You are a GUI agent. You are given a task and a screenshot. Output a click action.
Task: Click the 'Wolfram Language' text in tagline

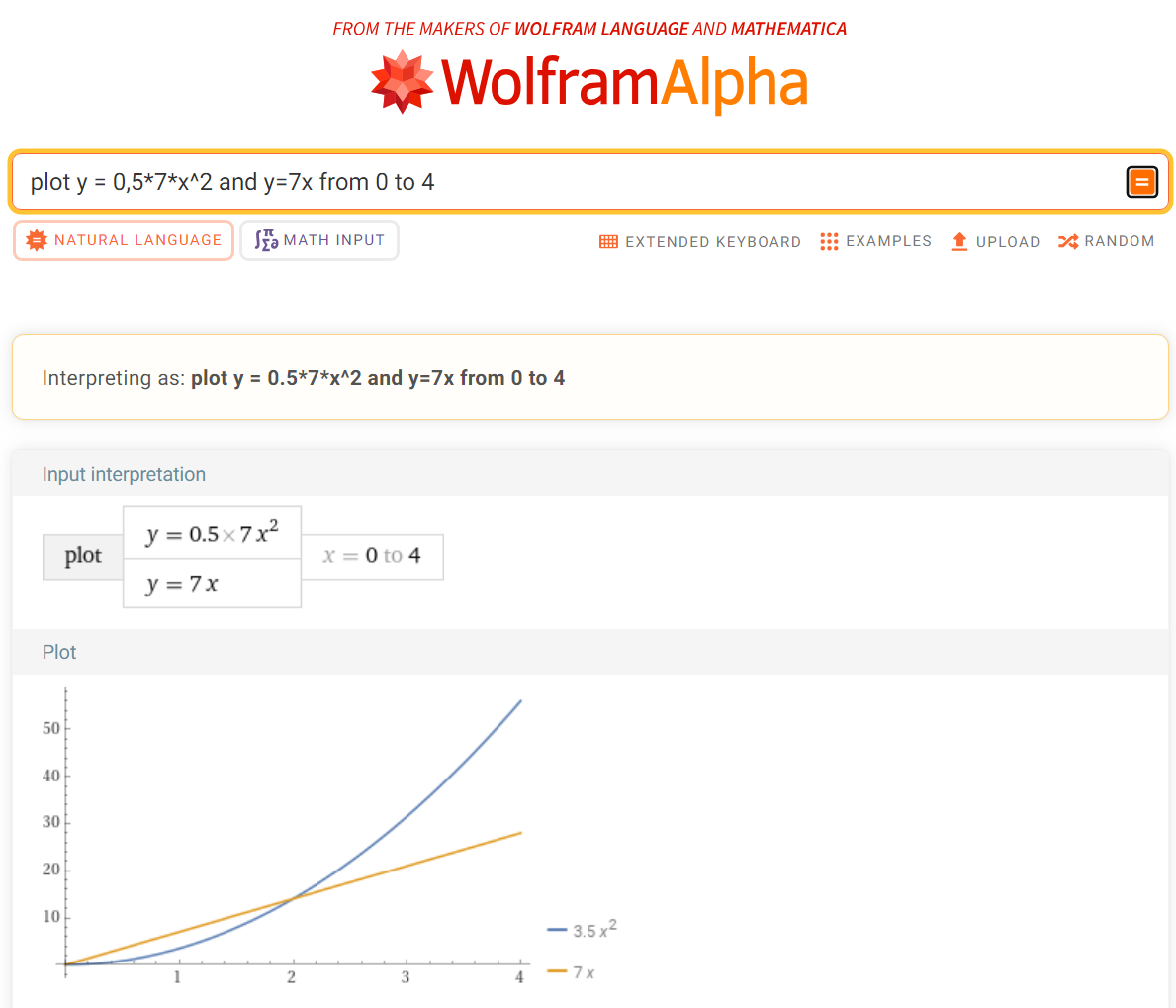pos(601,29)
